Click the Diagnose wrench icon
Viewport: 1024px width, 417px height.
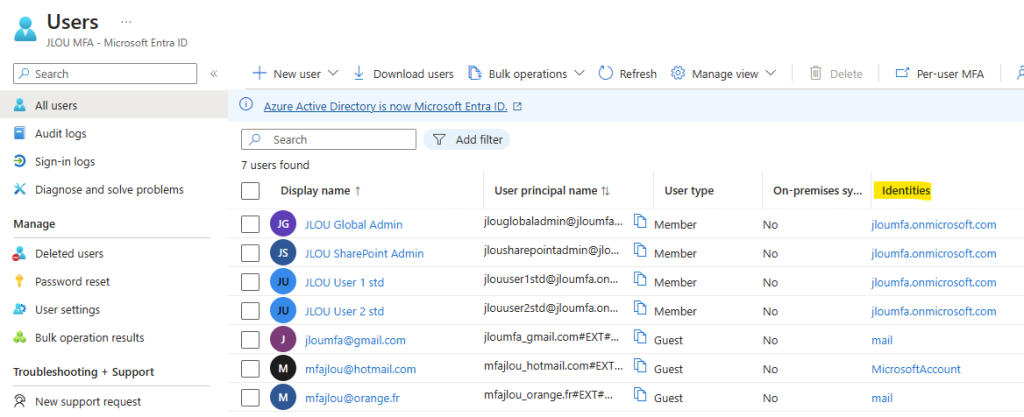pyautogui.click(x=20, y=189)
